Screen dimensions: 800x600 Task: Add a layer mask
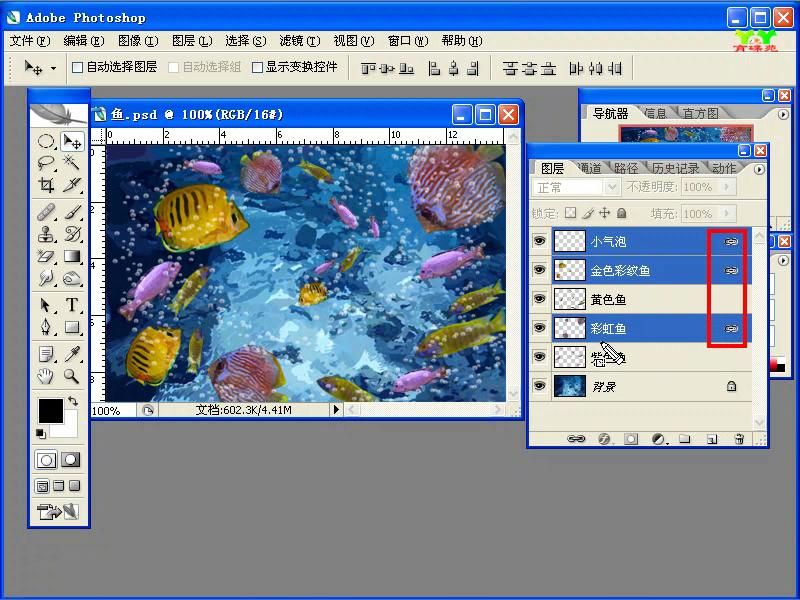click(631, 439)
